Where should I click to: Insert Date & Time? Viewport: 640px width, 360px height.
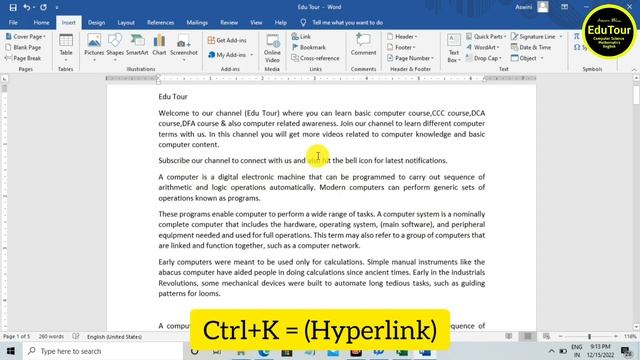tap(531, 47)
